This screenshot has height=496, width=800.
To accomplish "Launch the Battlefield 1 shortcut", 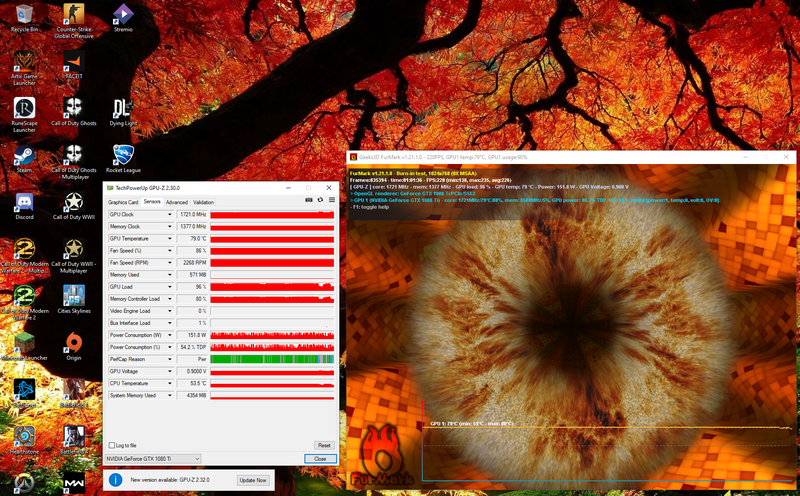I will (73, 393).
